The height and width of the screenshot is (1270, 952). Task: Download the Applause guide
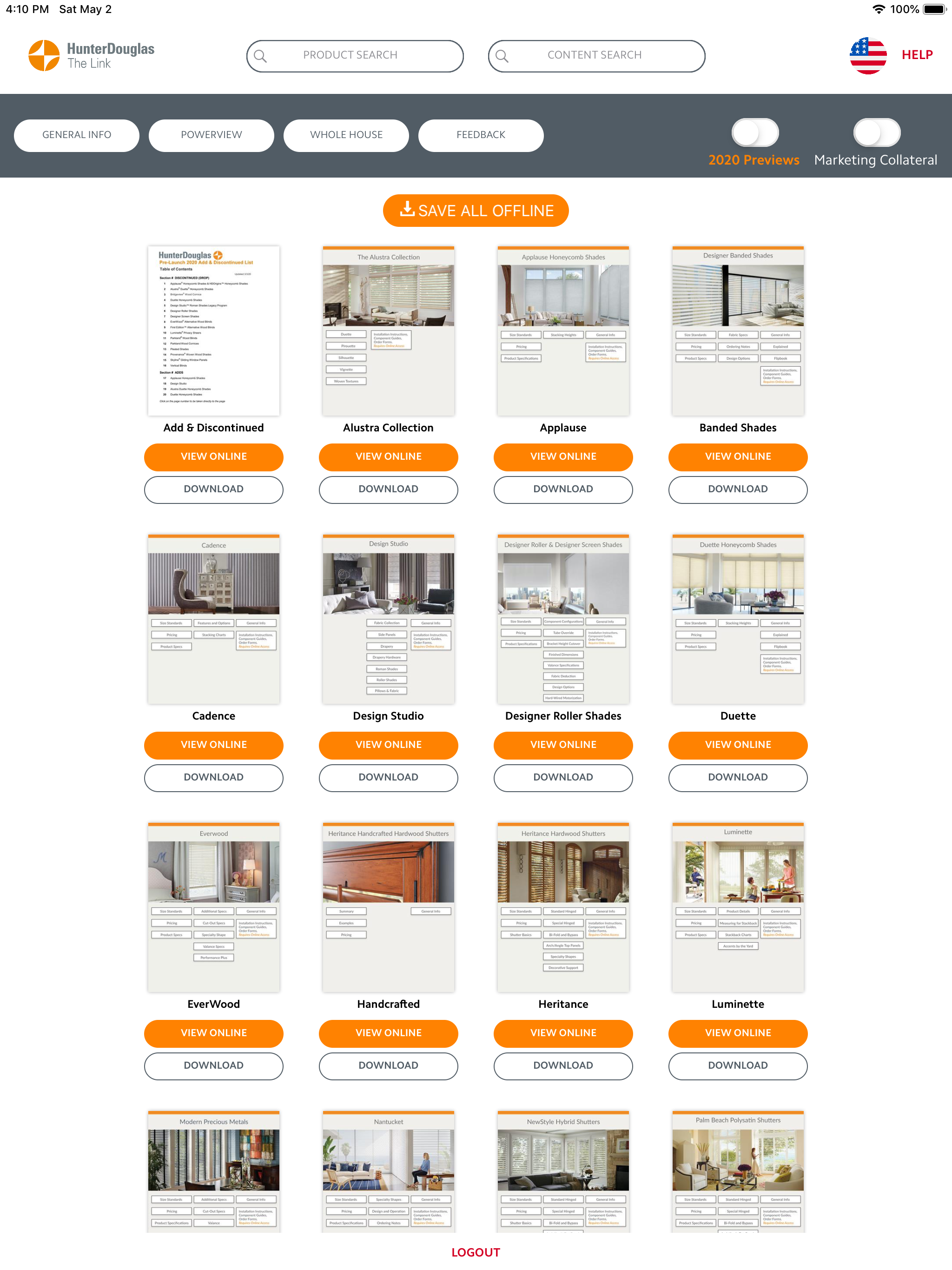coord(563,490)
